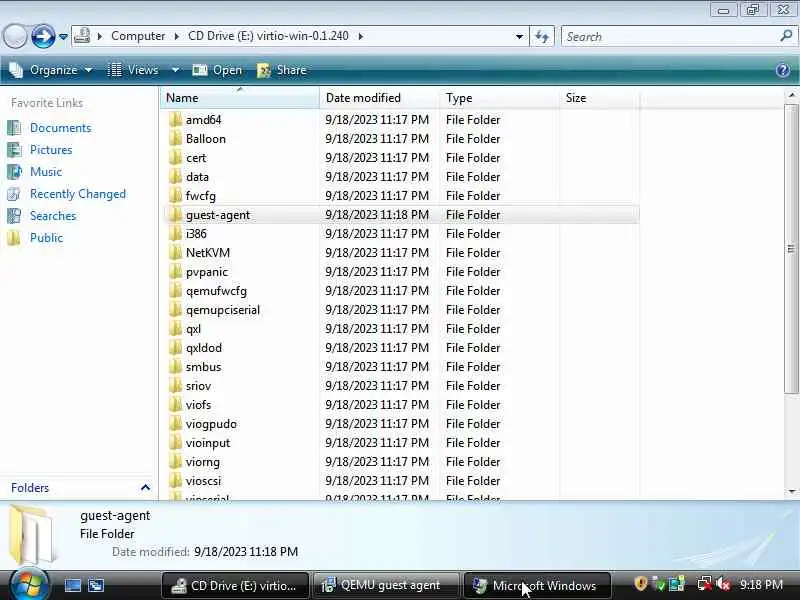Viewport: 800px width, 600px height.
Task: Select the cert folder icon
Action: 176,158
